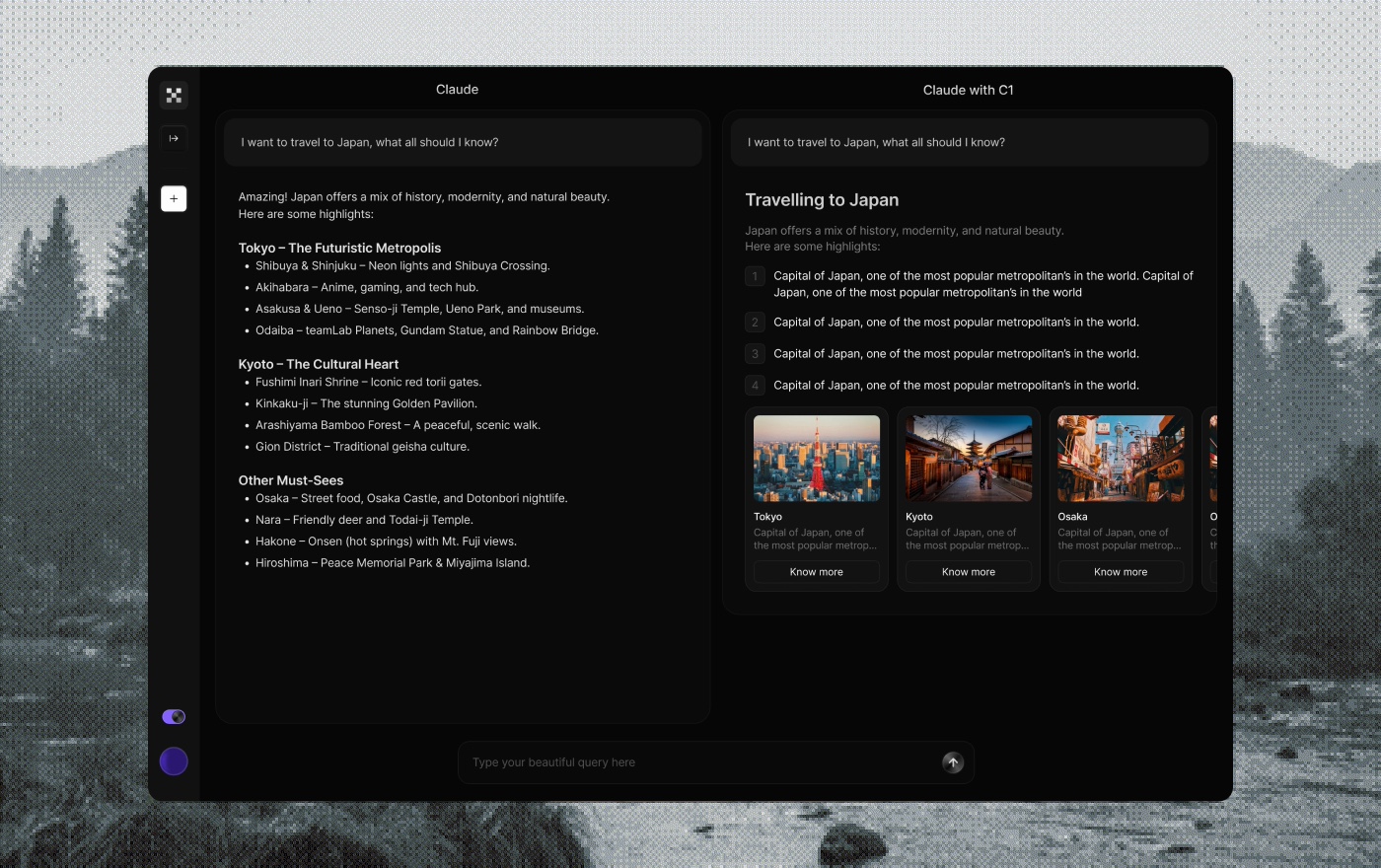Screen dimensions: 1381x868
Task: Click the app logo icon in sidebar
Action: click(x=174, y=95)
